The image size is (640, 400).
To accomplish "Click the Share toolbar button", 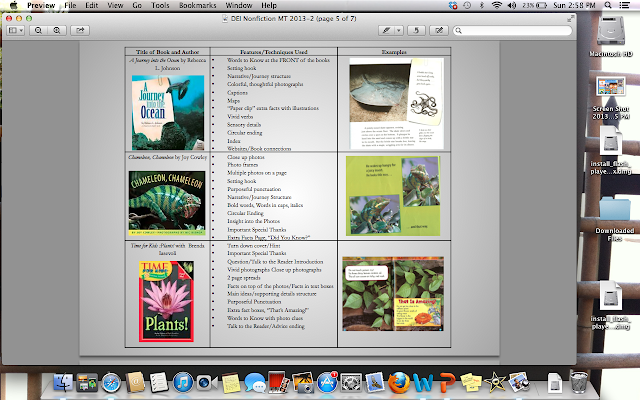I will click(x=80, y=30).
